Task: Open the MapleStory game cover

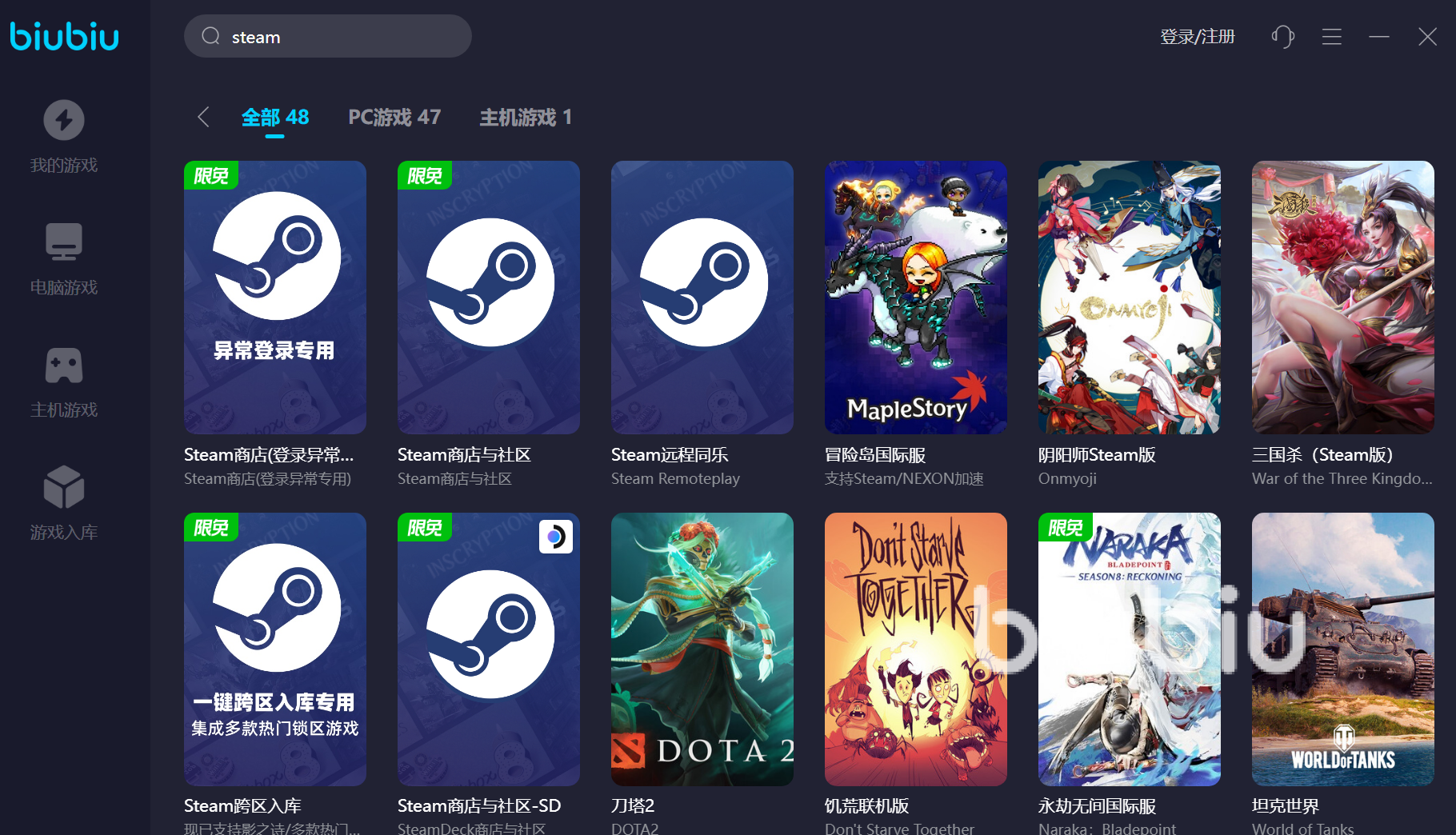Action: [x=915, y=298]
